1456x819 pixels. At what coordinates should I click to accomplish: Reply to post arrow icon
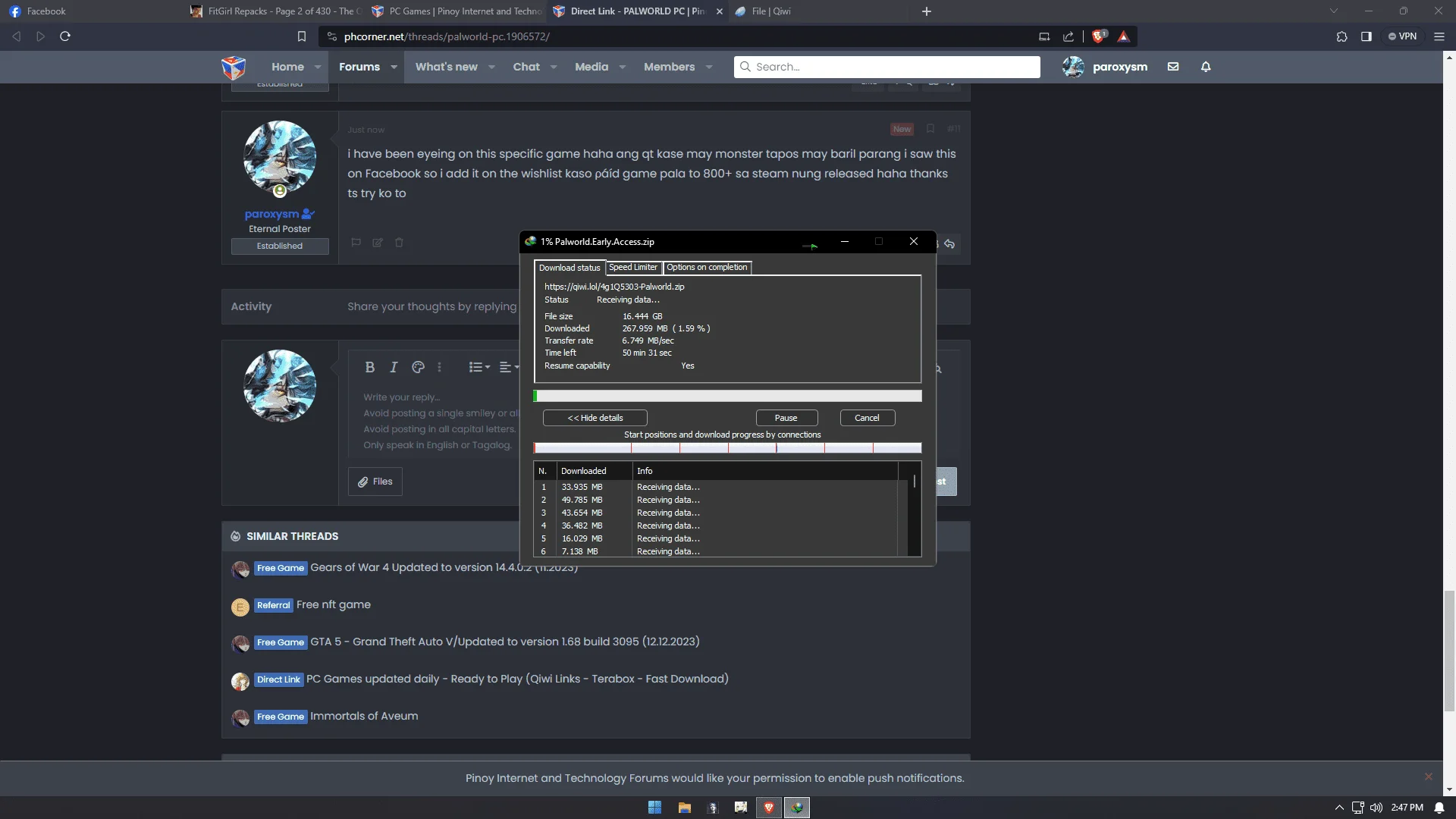tap(949, 244)
